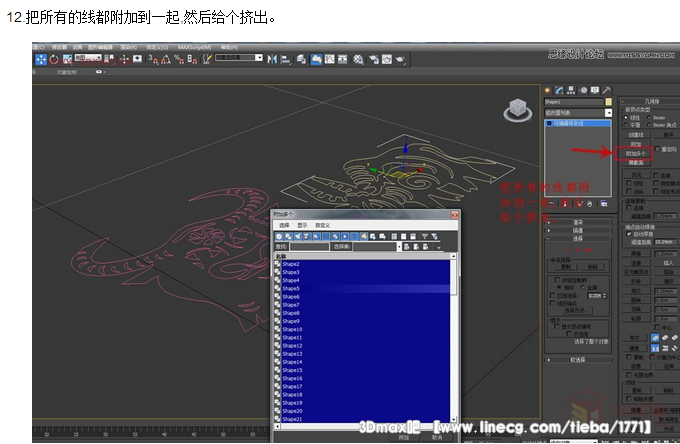The image size is (680, 444).
Task: Open the Modify command panel tab
Action: [559, 90]
